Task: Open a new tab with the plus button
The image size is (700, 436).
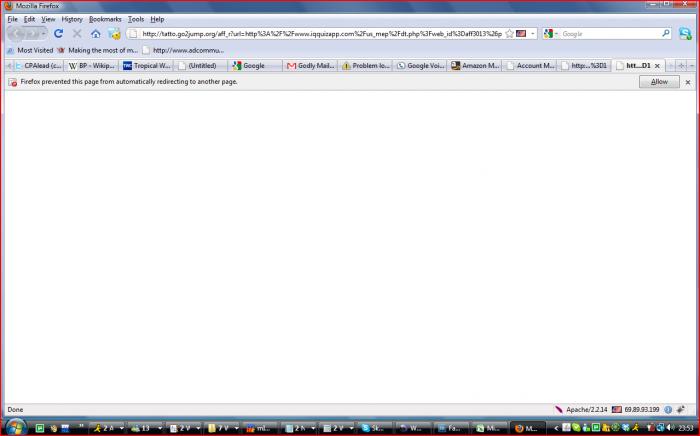Action: [x=681, y=66]
